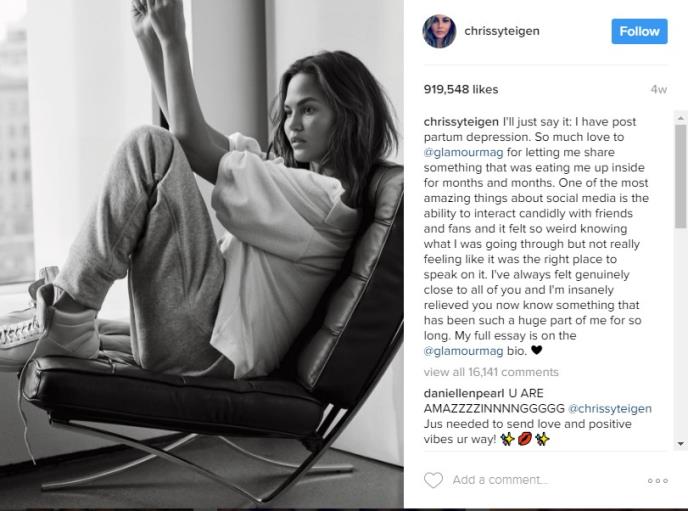Click the black heart emoji in caption
The width and height of the screenshot is (688, 511).
point(537,350)
